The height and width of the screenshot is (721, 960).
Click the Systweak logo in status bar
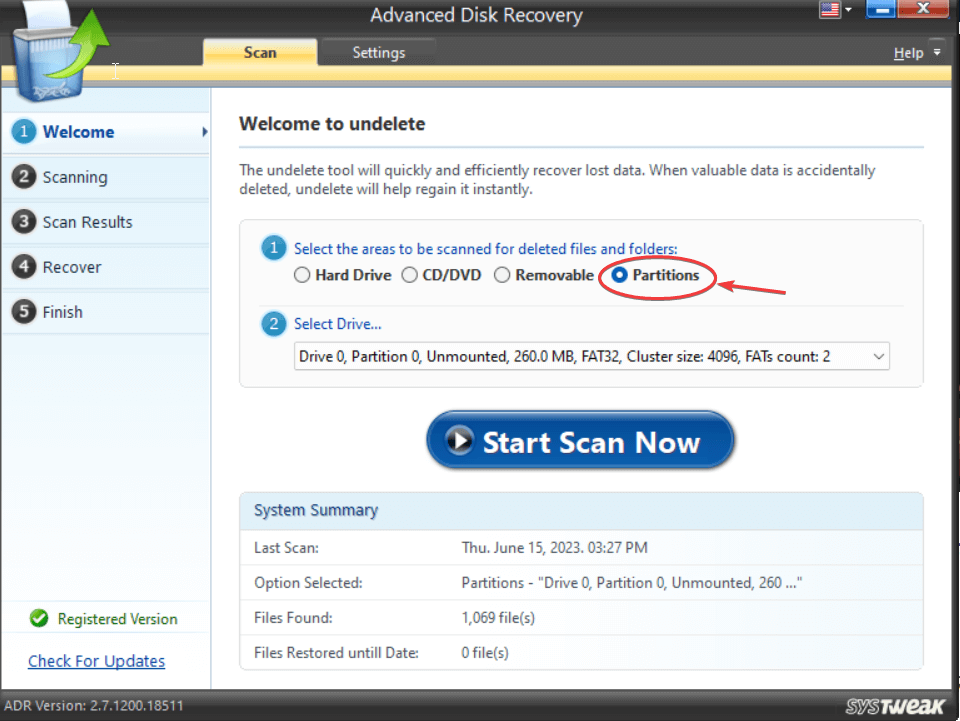click(894, 706)
